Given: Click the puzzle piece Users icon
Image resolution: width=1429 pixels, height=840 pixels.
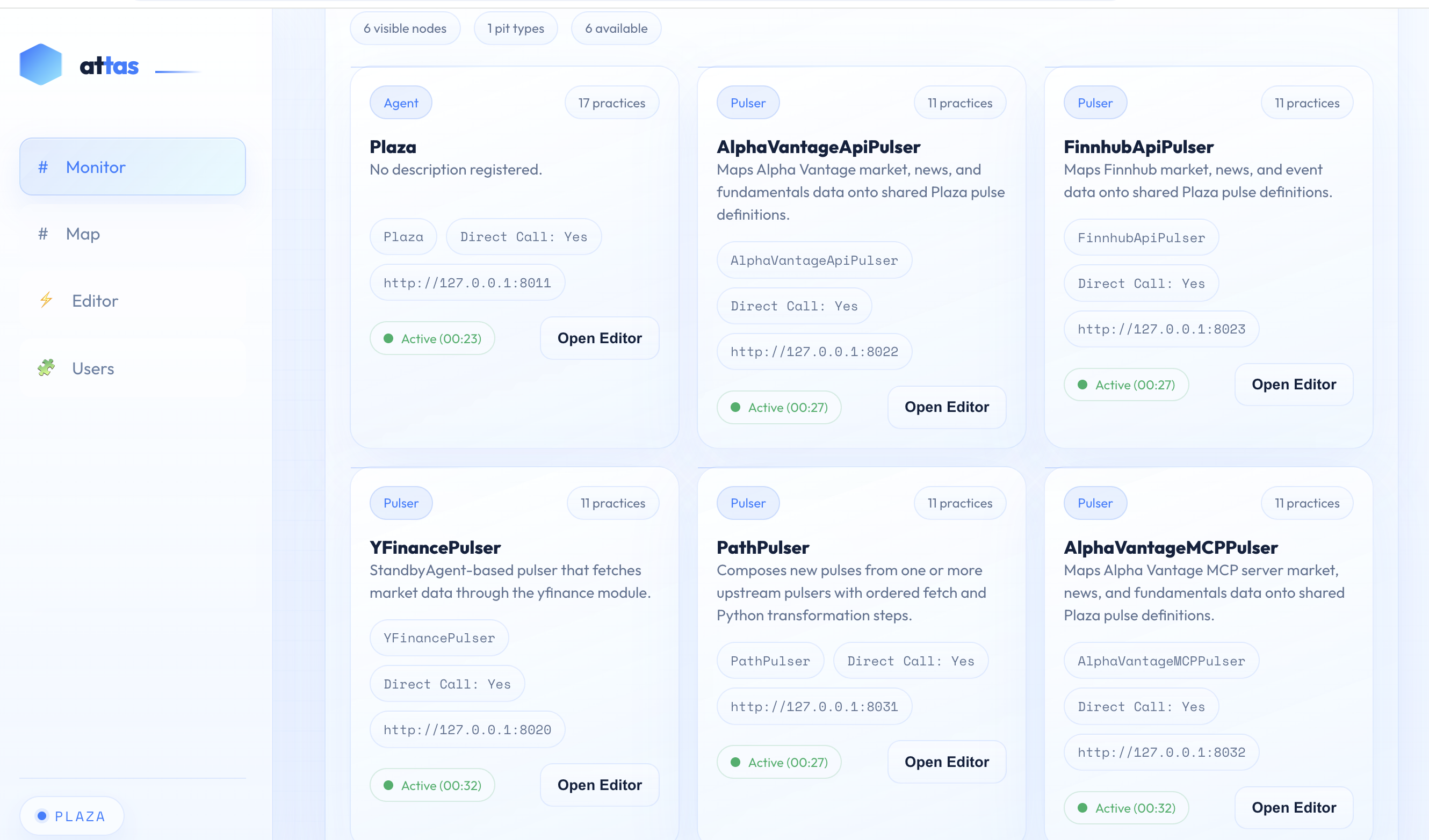Looking at the screenshot, I should click(x=47, y=368).
